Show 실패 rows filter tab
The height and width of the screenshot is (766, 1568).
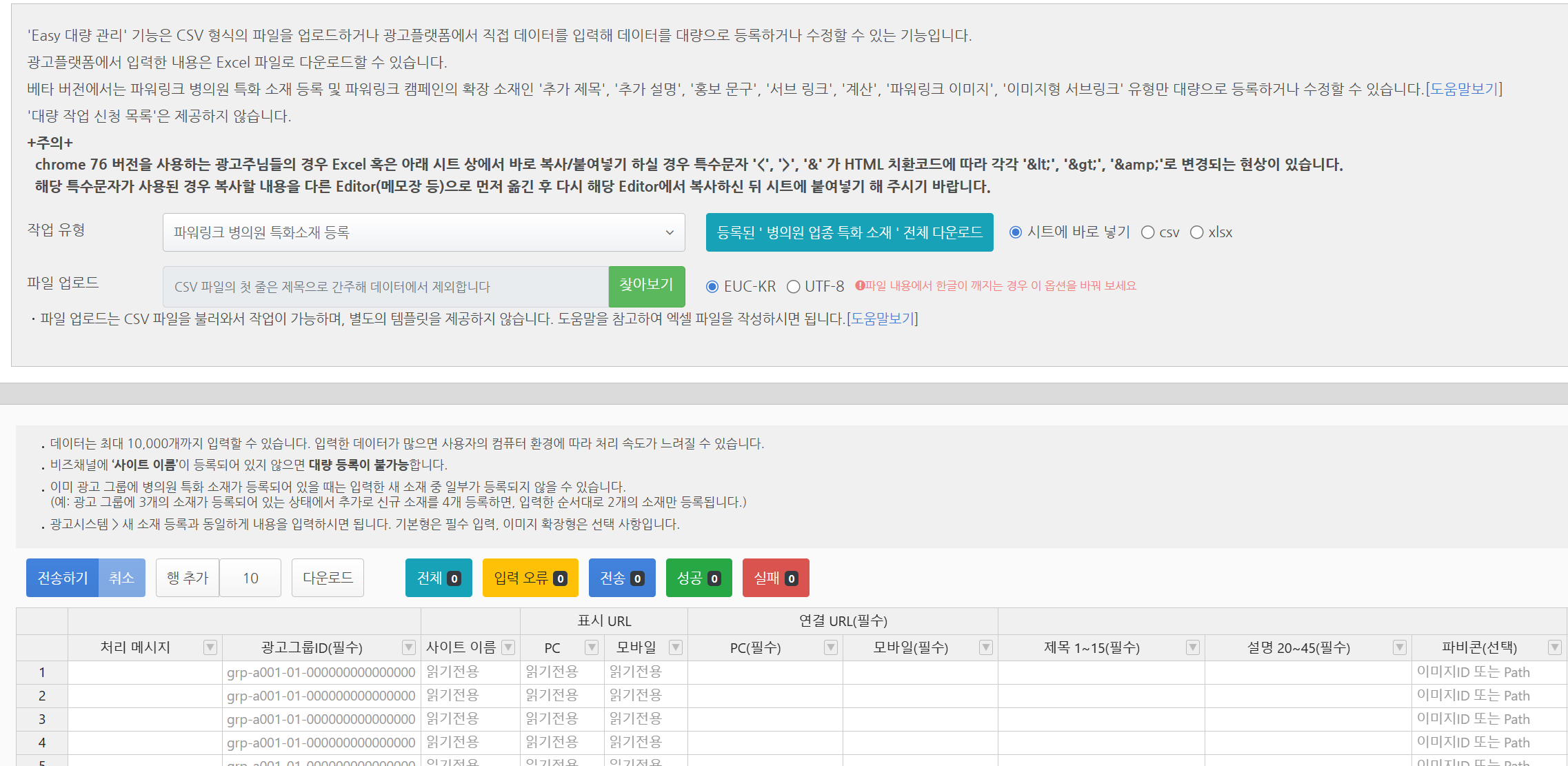click(775, 578)
